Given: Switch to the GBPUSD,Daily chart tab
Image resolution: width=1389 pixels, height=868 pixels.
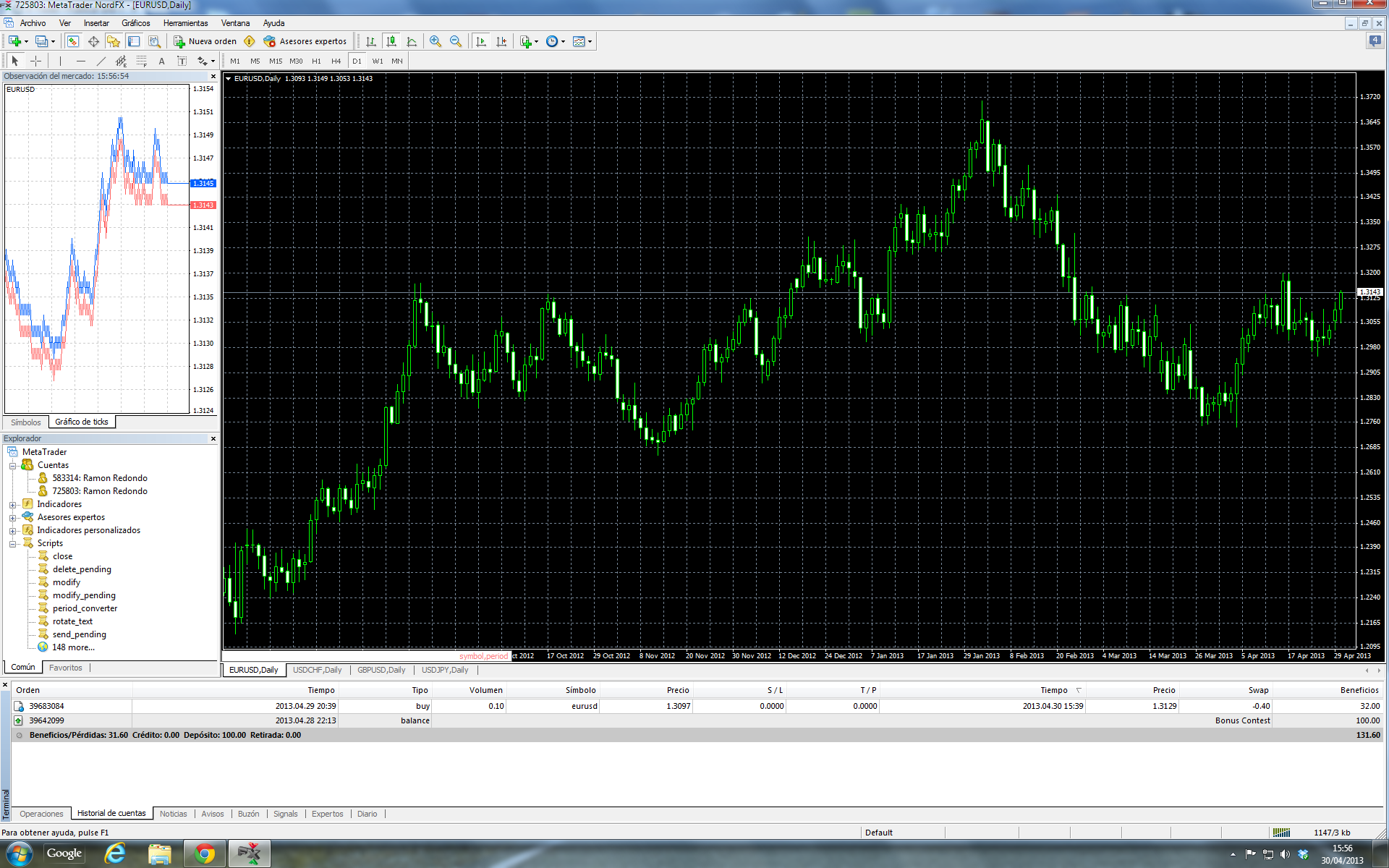Looking at the screenshot, I should tap(381, 670).
